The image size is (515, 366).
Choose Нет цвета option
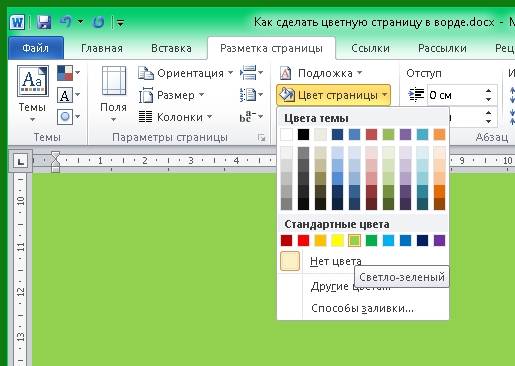tap(363, 261)
